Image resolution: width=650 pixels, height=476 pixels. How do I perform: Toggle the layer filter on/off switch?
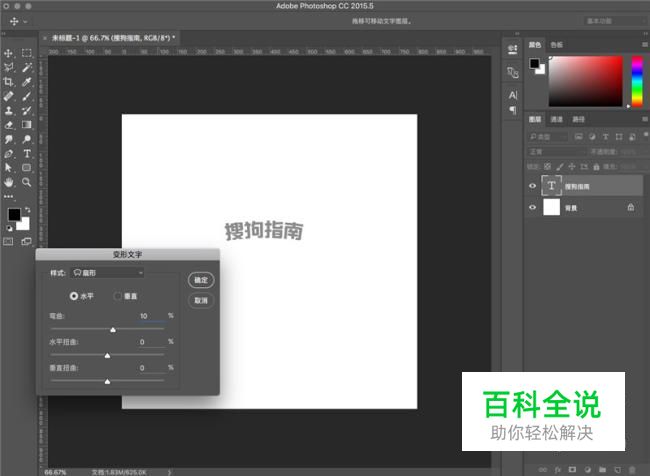point(645,135)
